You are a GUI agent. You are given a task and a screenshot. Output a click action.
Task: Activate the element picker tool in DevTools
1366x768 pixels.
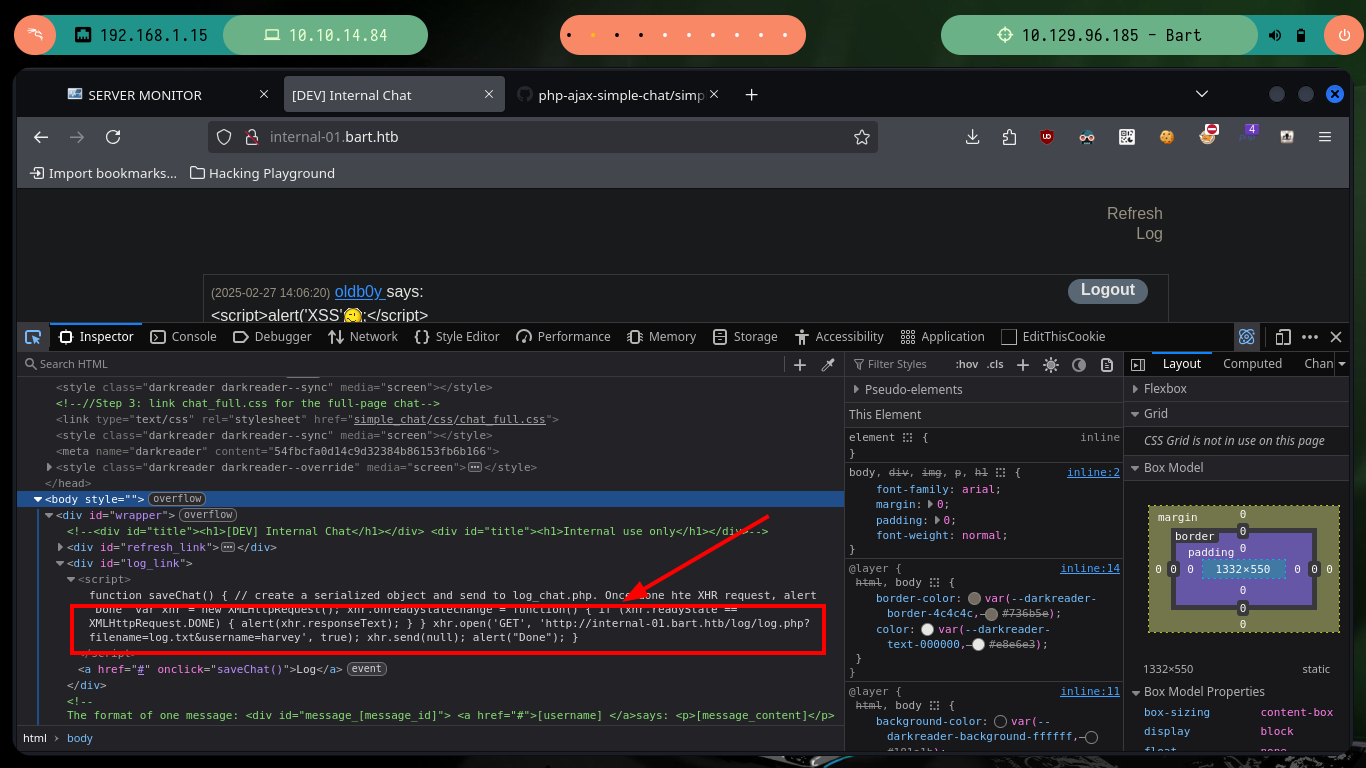pyautogui.click(x=33, y=337)
